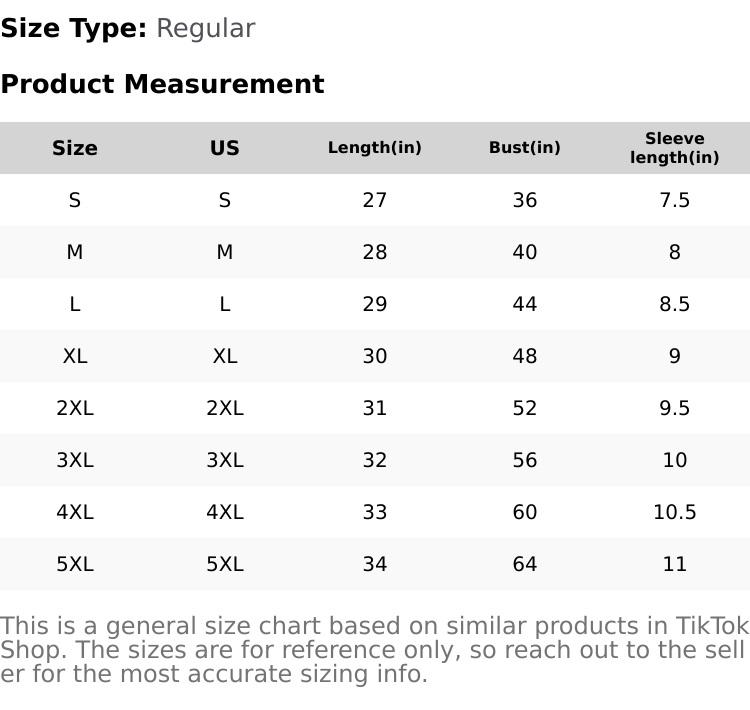Click 5XL in the US column

point(225,564)
